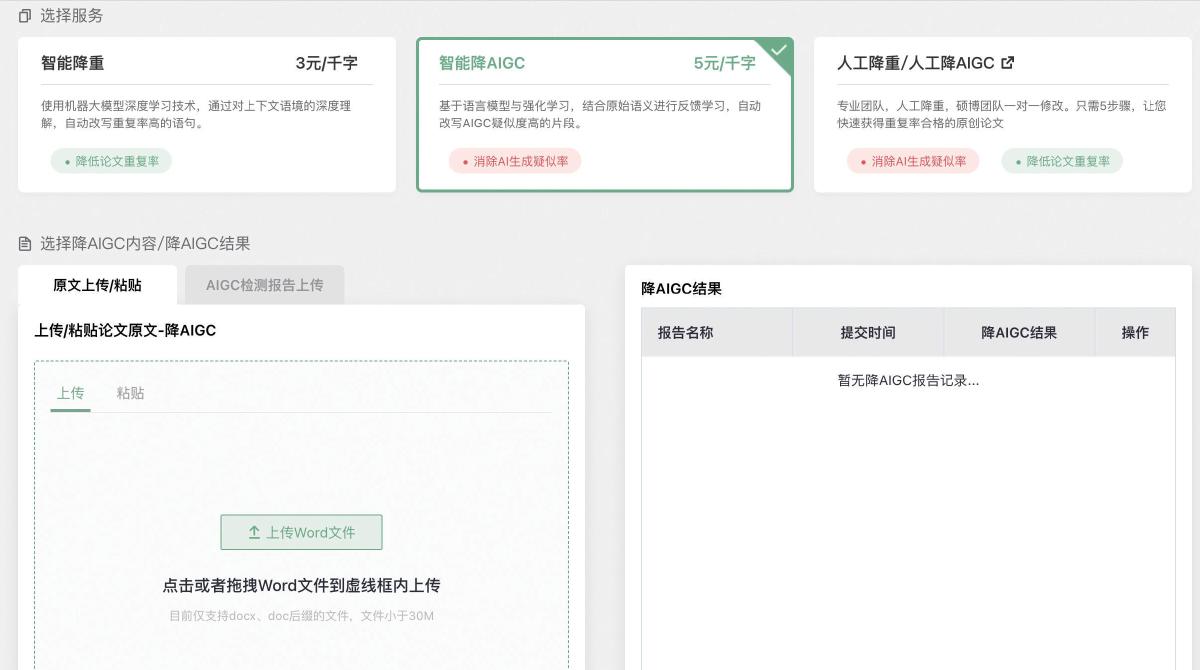Click the 消除AI生成疑似率 tag under 智能降AIGC
This screenshot has width=1200, height=670.
515,161
